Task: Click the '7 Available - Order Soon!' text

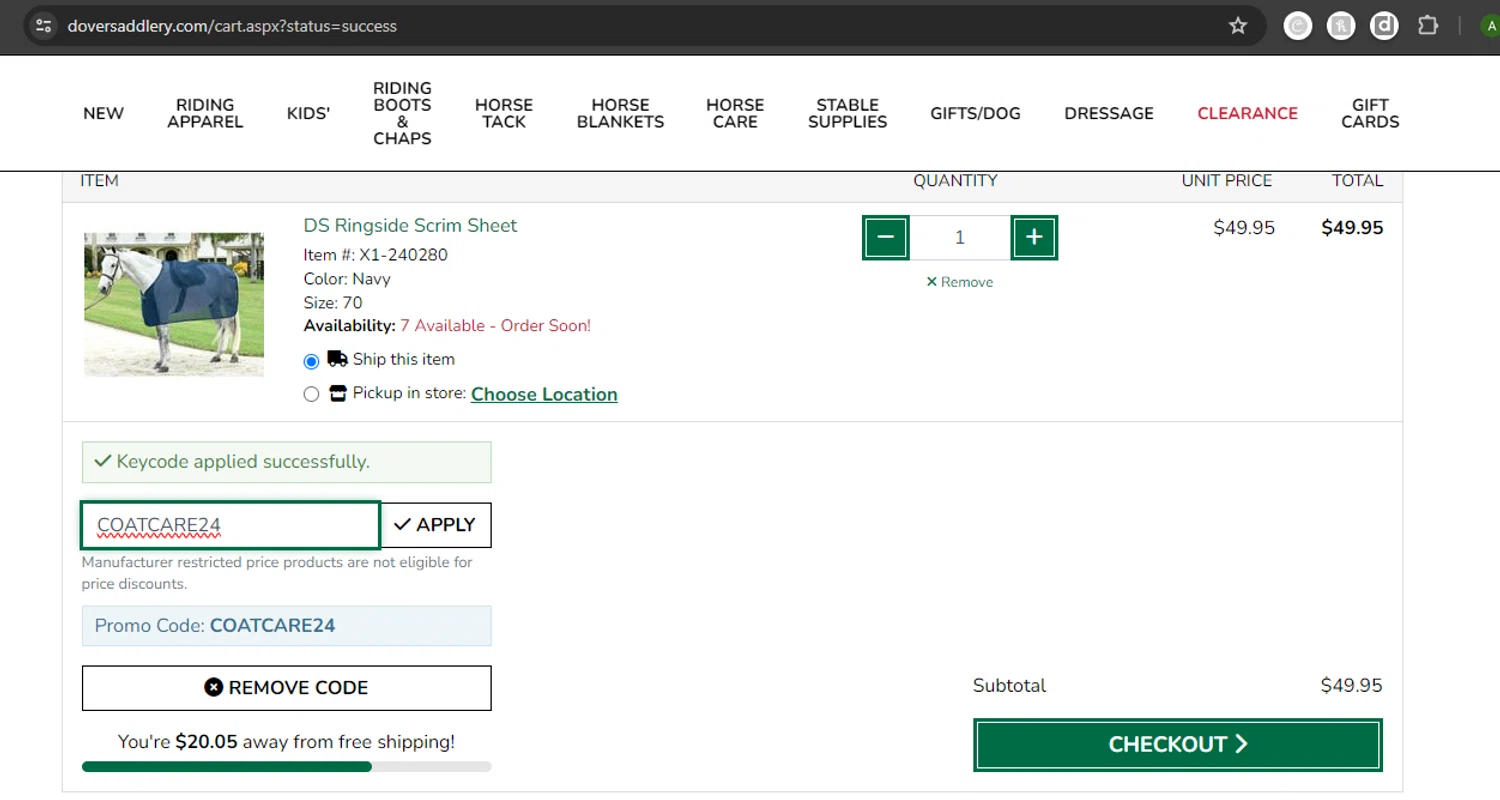Action: [495, 326]
